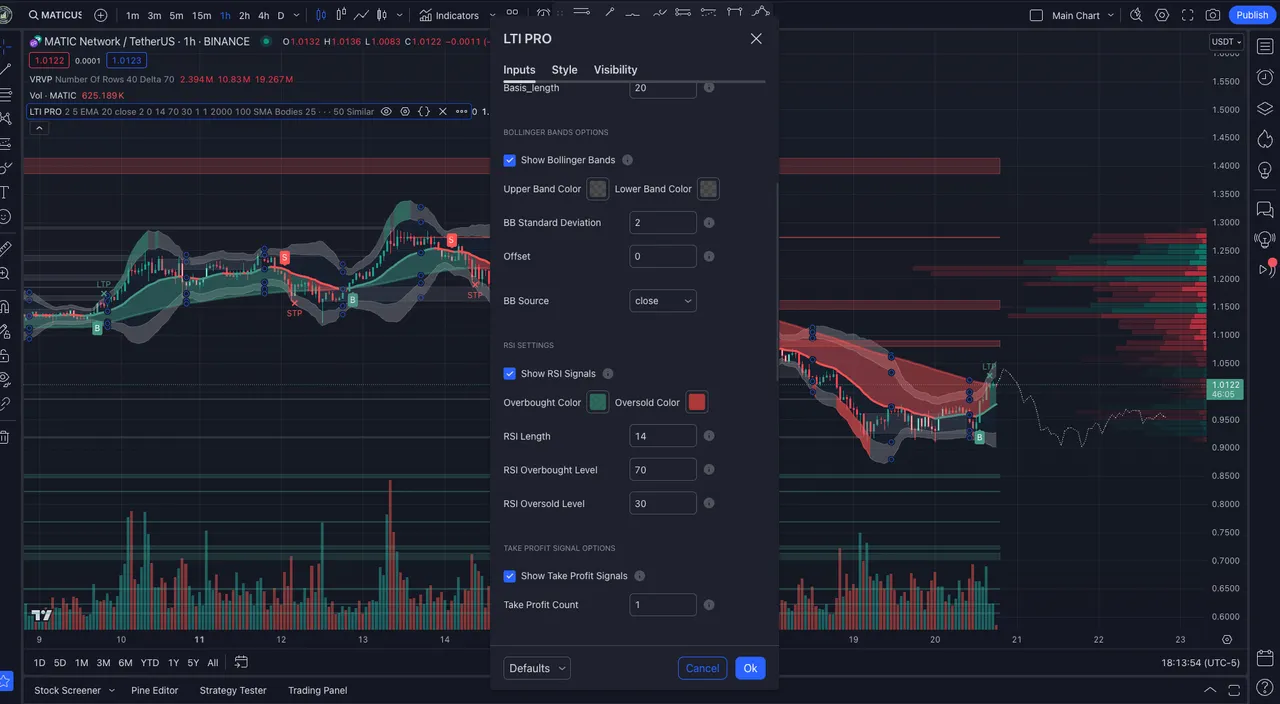
Task: Open the Indicators menu
Action: (449, 15)
